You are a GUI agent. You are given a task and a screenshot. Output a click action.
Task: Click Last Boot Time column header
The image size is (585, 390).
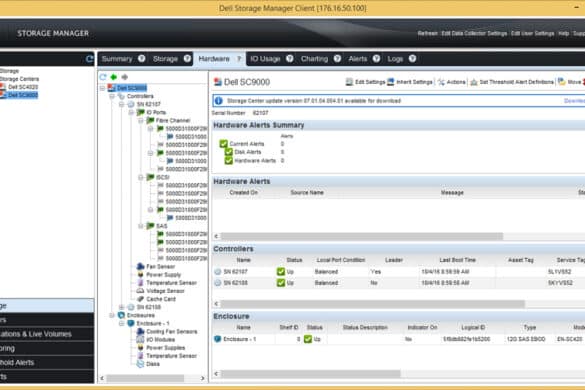pyautogui.click(x=457, y=260)
